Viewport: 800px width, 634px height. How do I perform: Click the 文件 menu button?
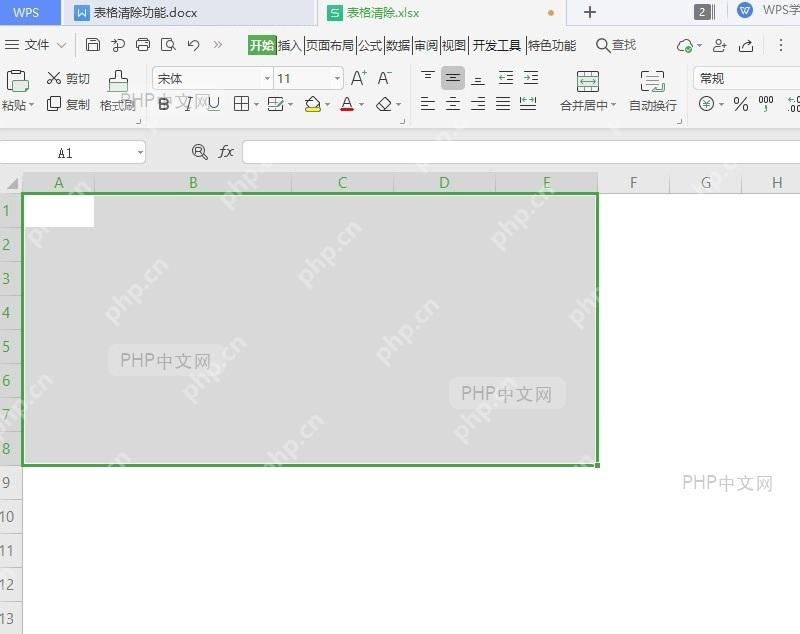(36, 45)
